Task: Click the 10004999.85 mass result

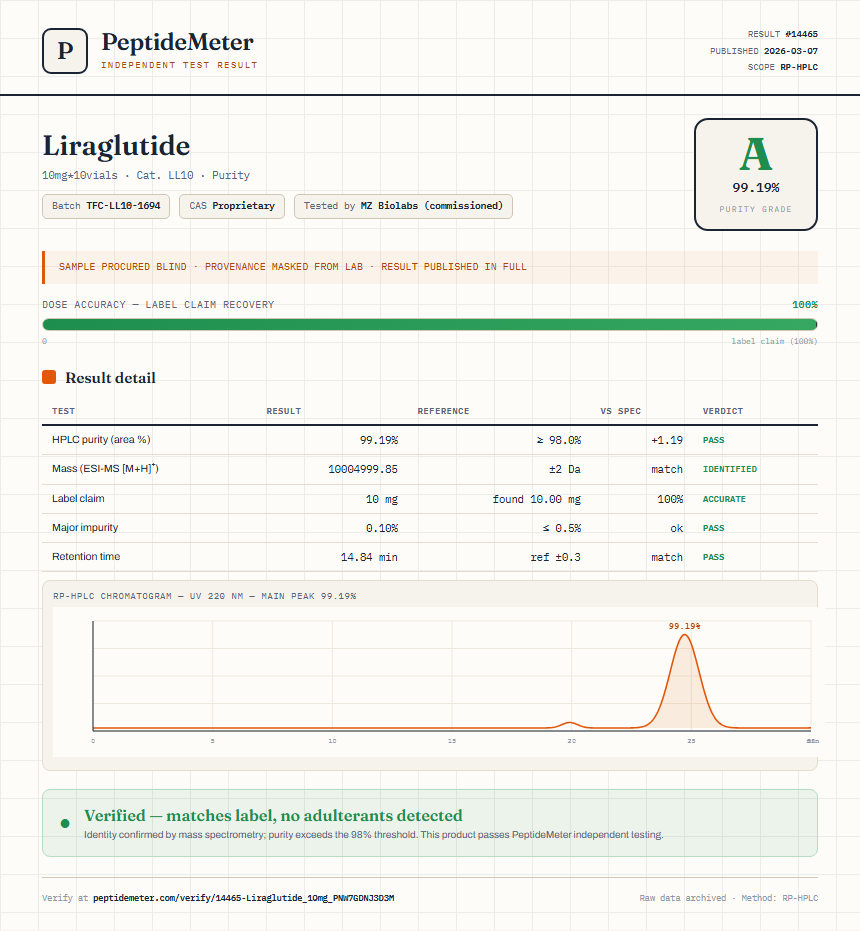Action: coord(363,469)
